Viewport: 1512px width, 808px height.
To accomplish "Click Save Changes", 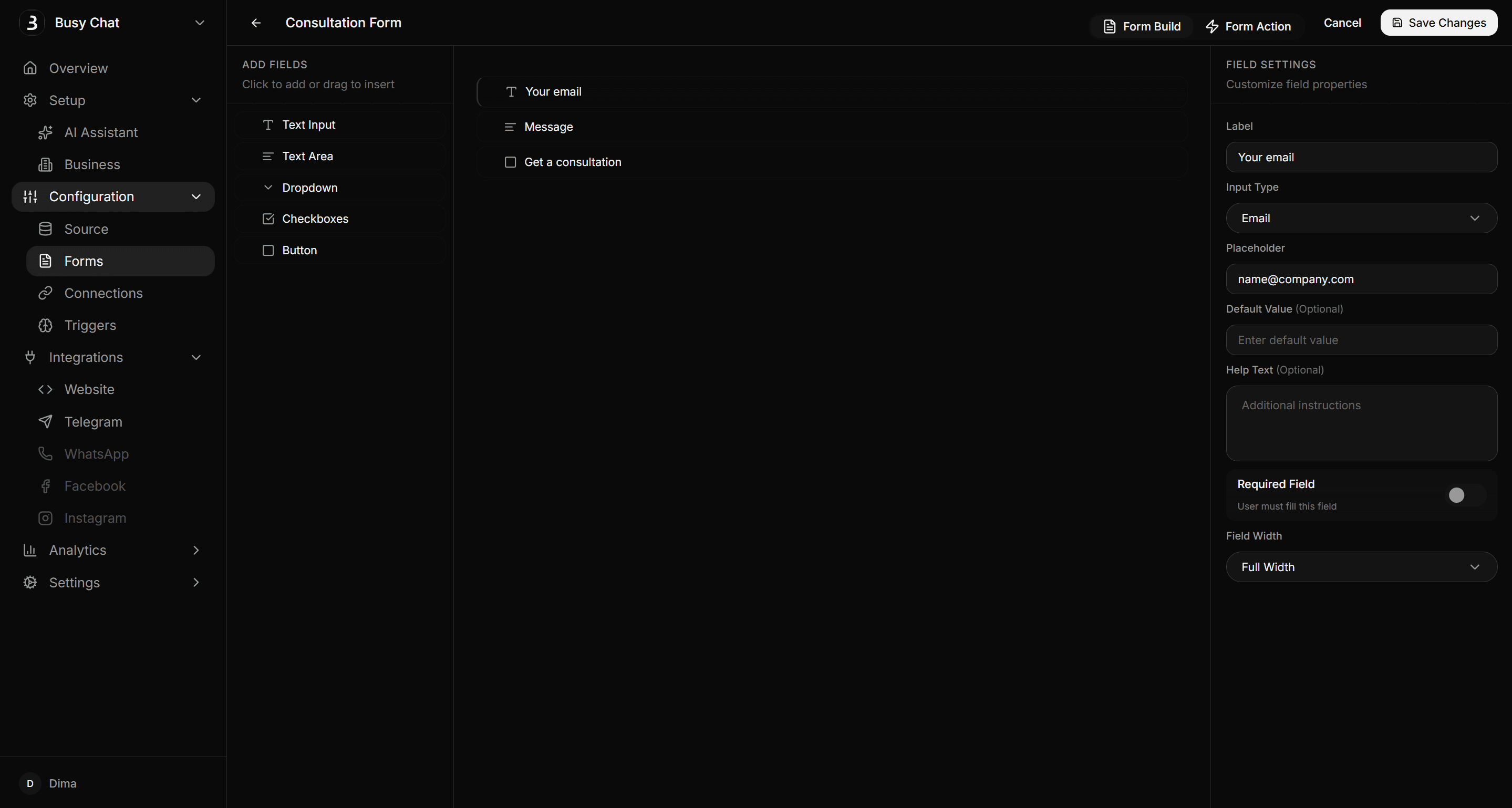I will (1438, 22).
